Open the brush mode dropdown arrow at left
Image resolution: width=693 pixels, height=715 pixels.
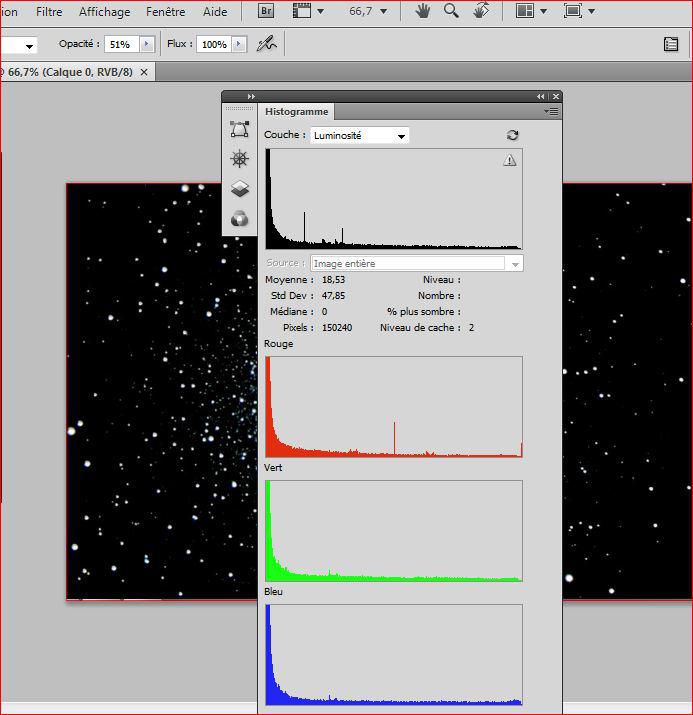(x=29, y=46)
